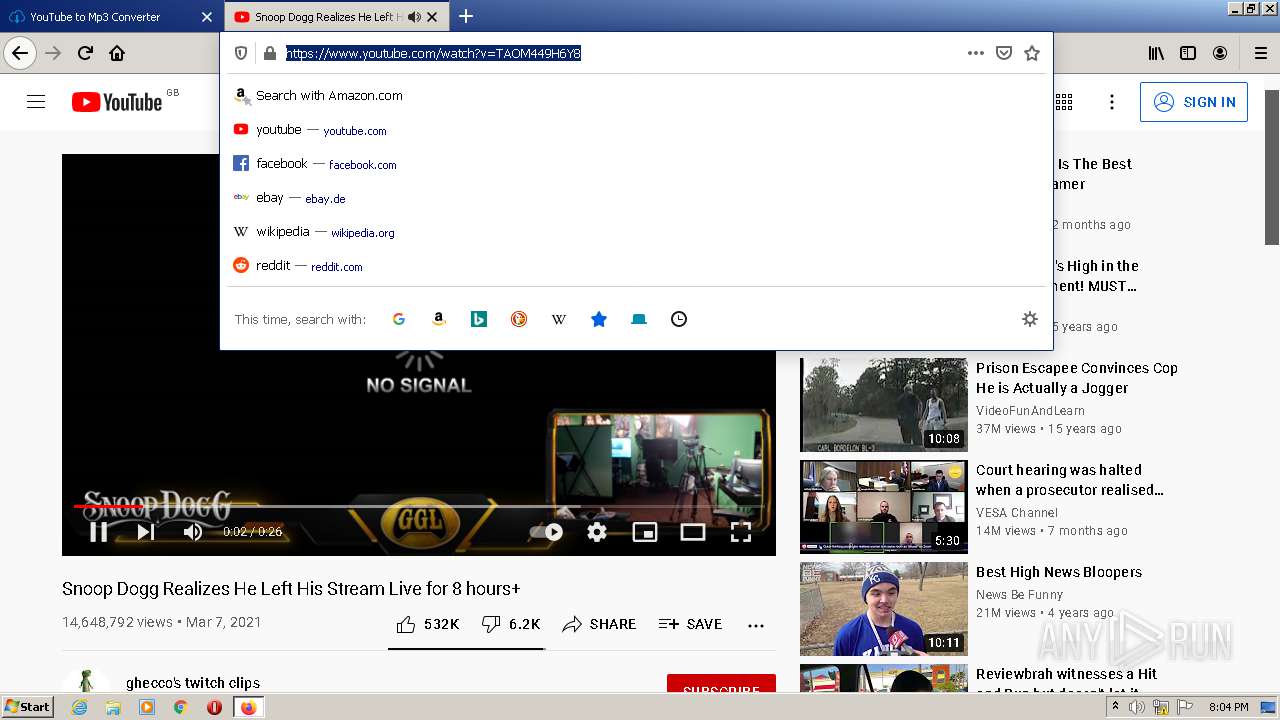
Task: Open video player settings gear
Action: tap(597, 532)
